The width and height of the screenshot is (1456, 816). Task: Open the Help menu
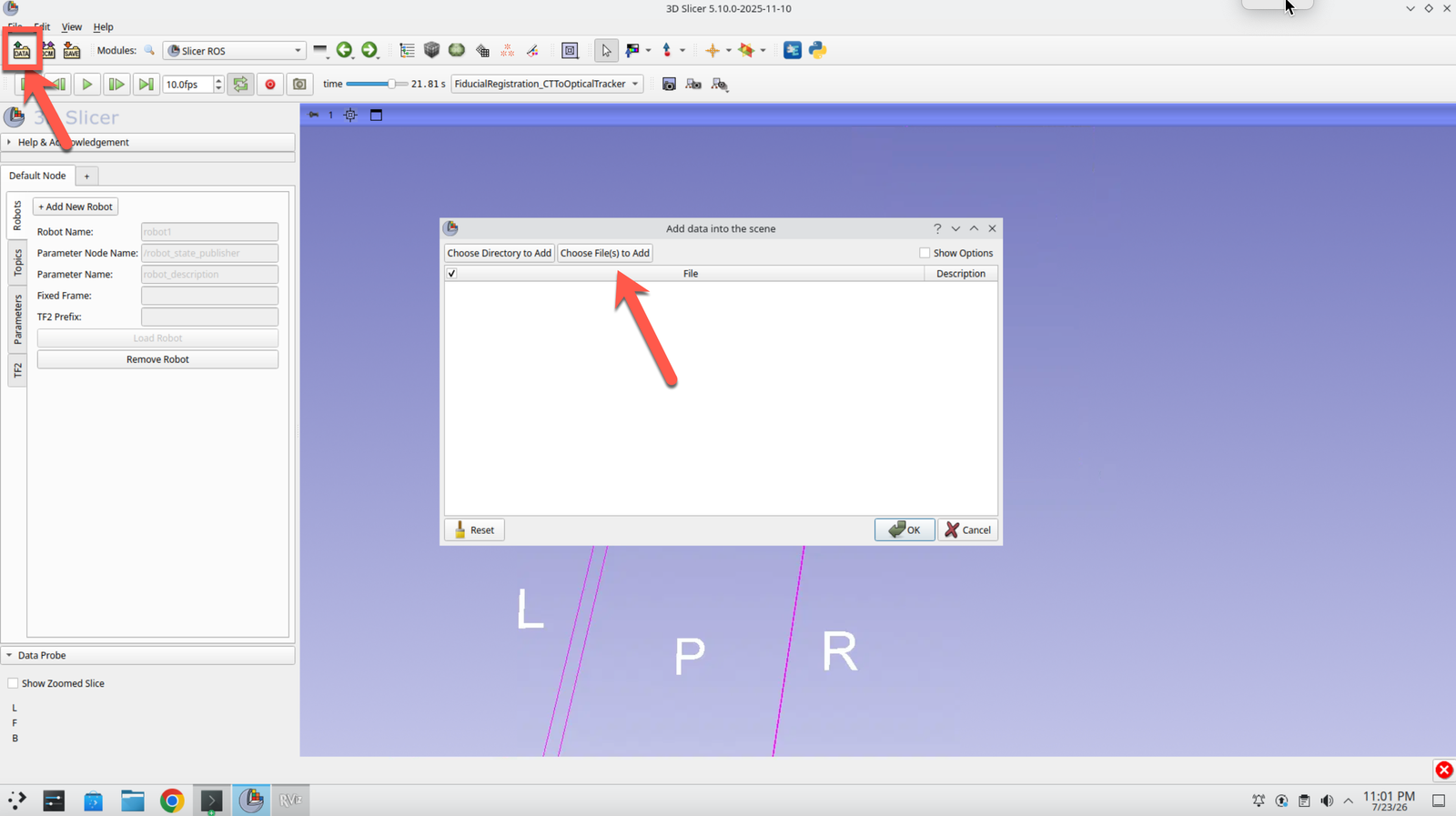(104, 26)
